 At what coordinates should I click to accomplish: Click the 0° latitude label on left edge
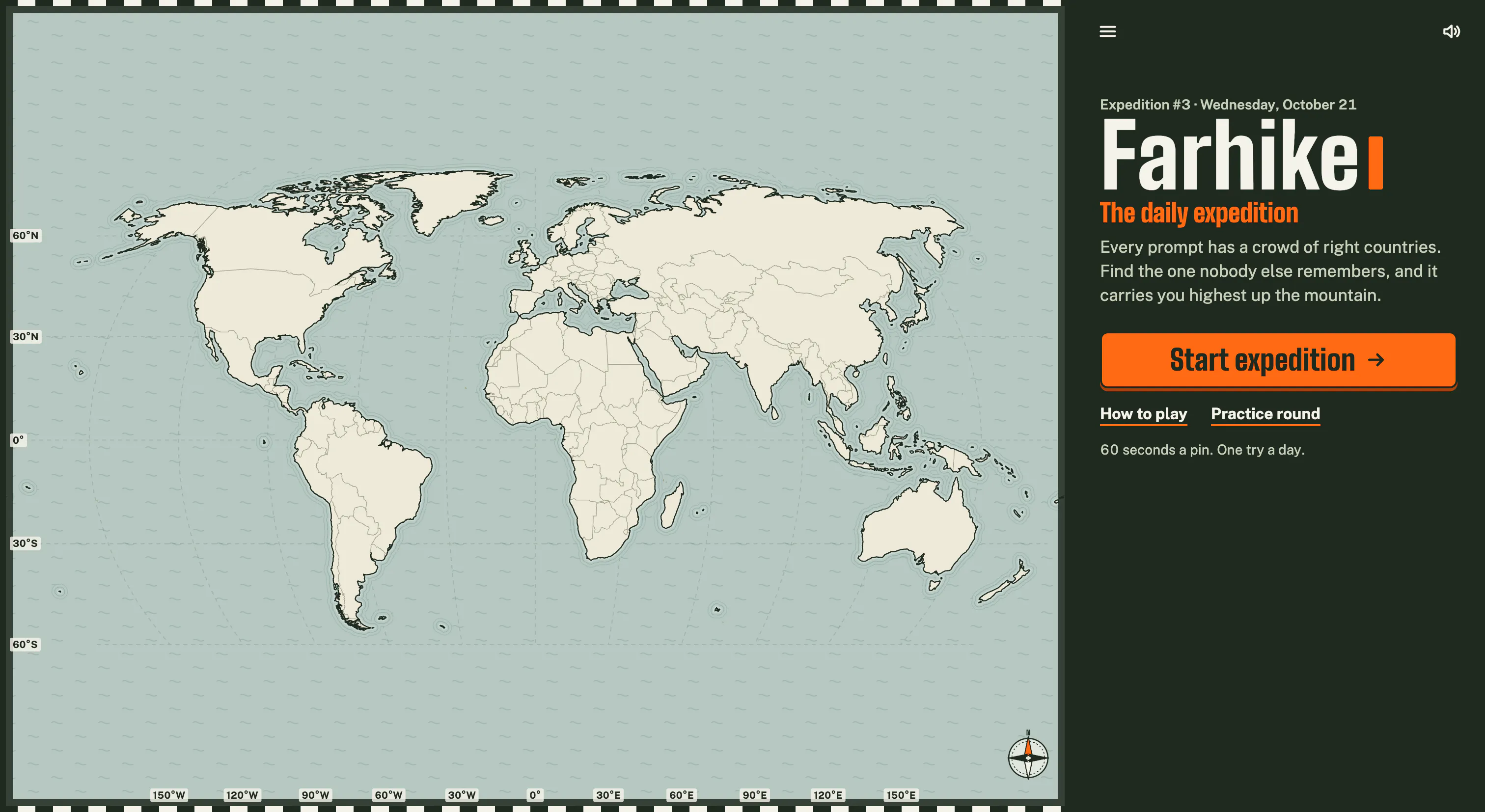(x=19, y=440)
